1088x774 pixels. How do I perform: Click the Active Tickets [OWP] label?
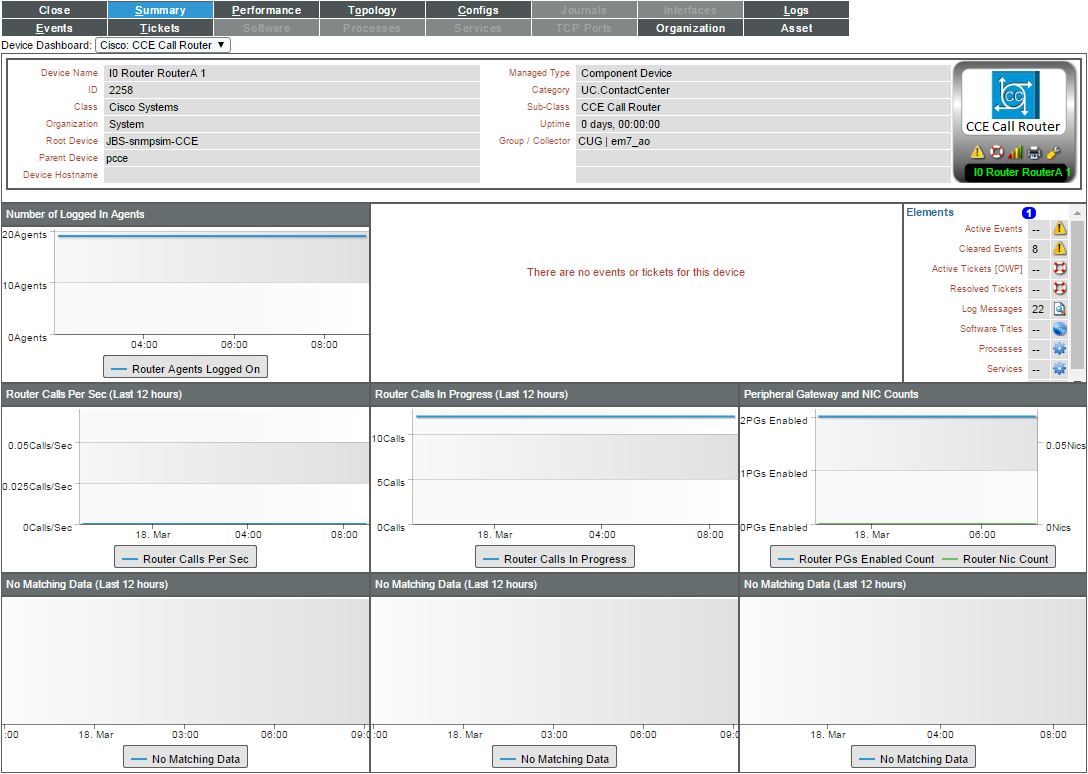tap(977, 269)
